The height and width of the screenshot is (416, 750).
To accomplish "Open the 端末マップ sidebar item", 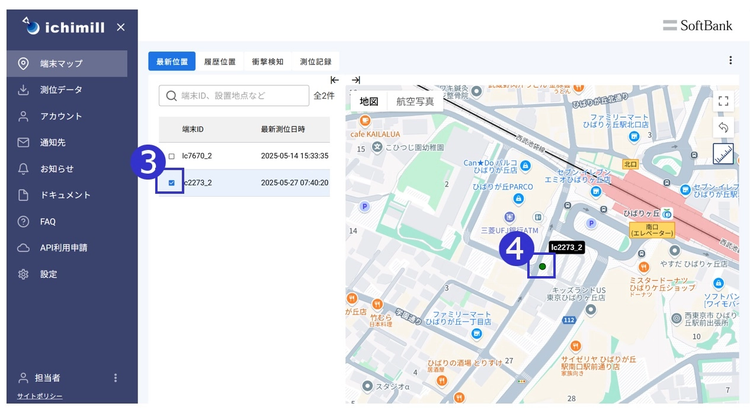I will 67,64.
